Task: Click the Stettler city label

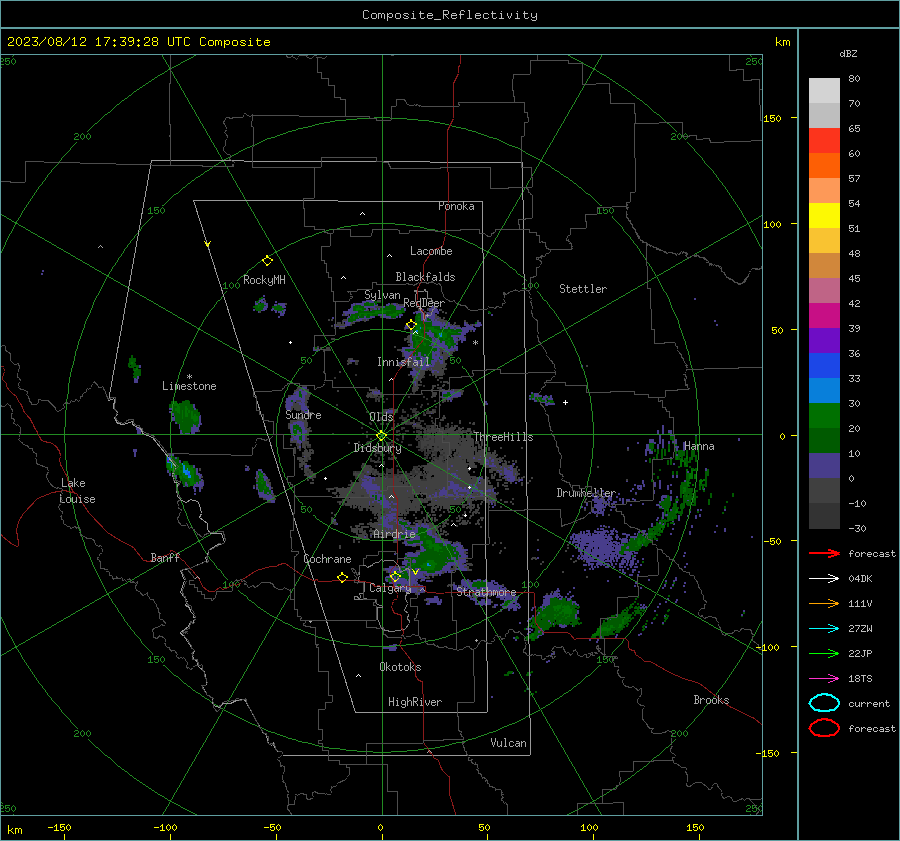Action: [583, 289]
